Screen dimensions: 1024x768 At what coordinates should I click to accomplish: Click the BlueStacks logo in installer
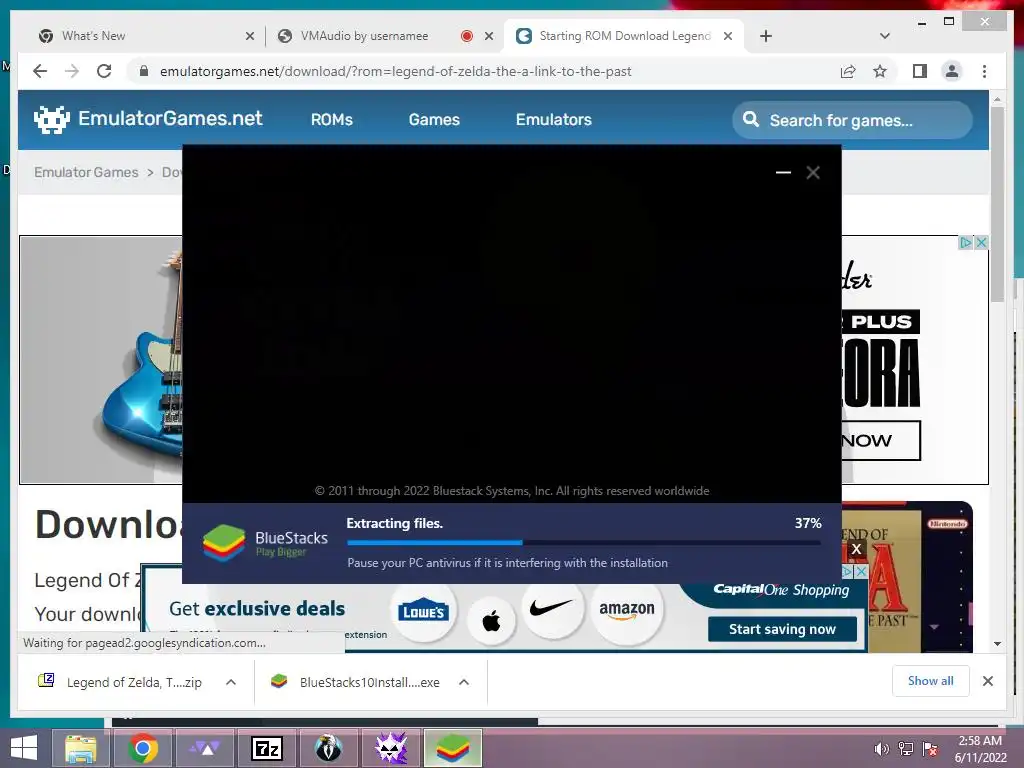[223, 543]
